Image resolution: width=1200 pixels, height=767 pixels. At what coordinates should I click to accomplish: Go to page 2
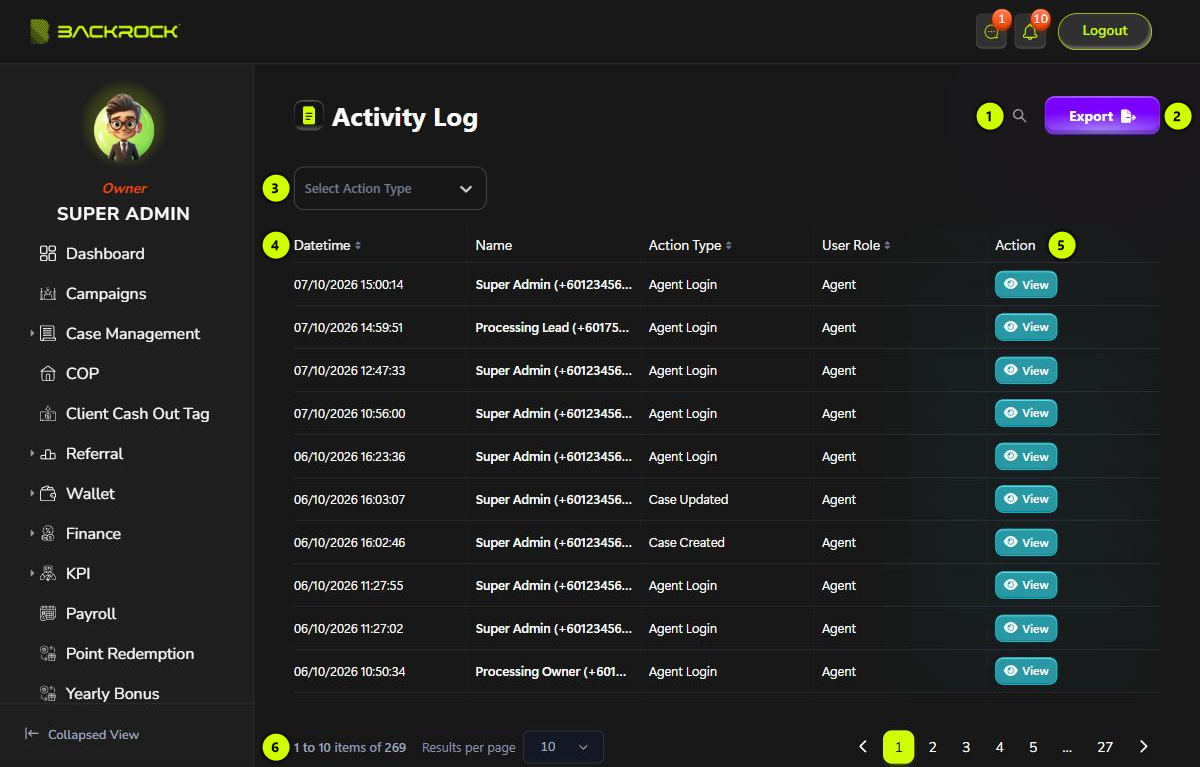click(932, 747)
